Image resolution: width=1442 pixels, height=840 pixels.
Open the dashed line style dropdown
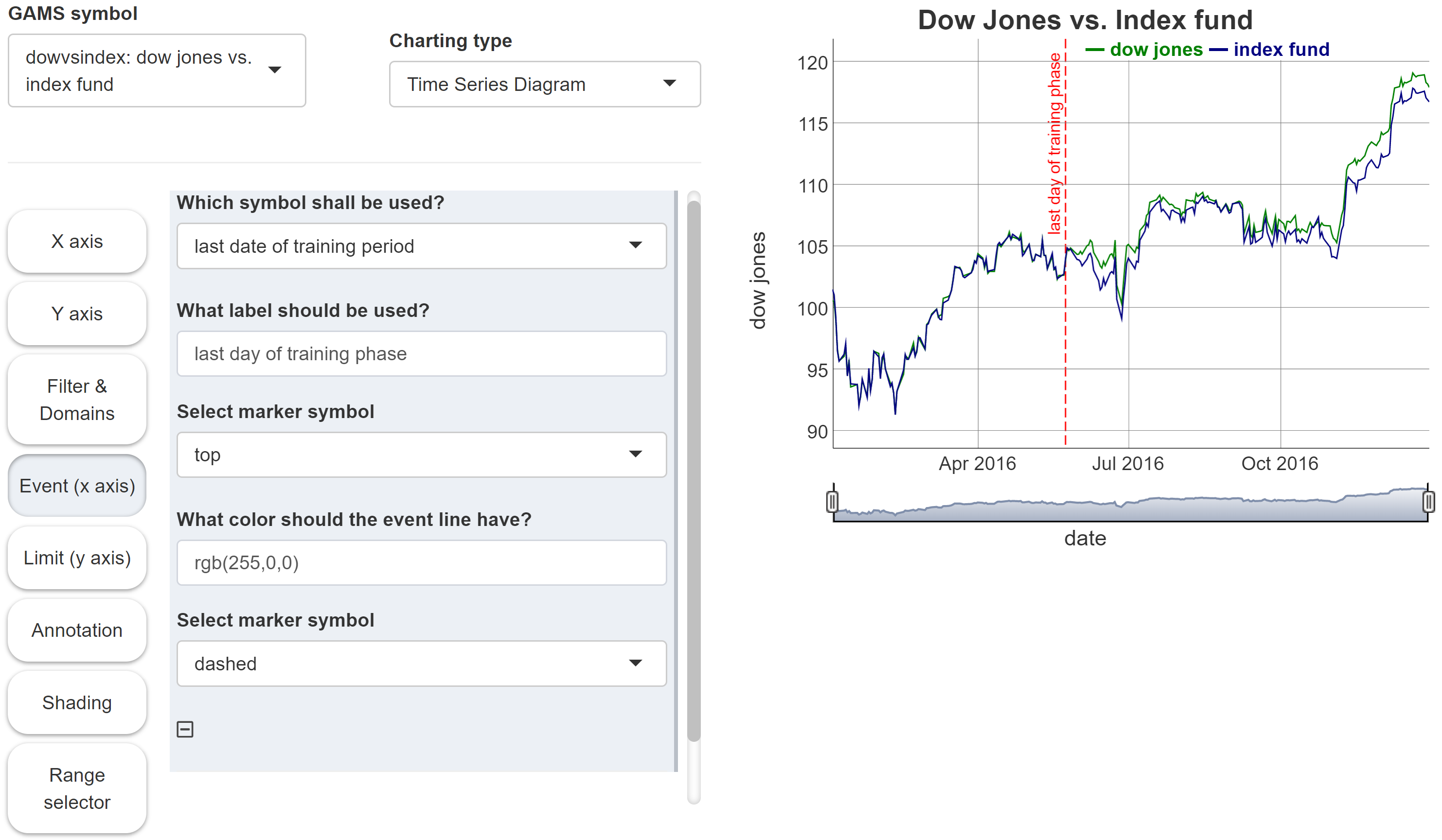(421, 664)
